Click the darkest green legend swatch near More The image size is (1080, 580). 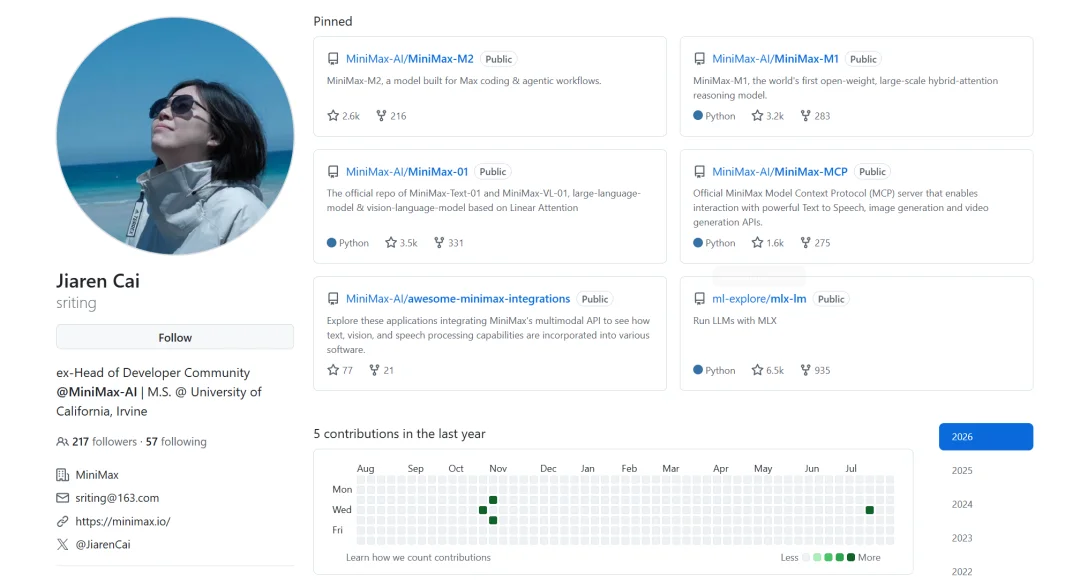[851, 557]
